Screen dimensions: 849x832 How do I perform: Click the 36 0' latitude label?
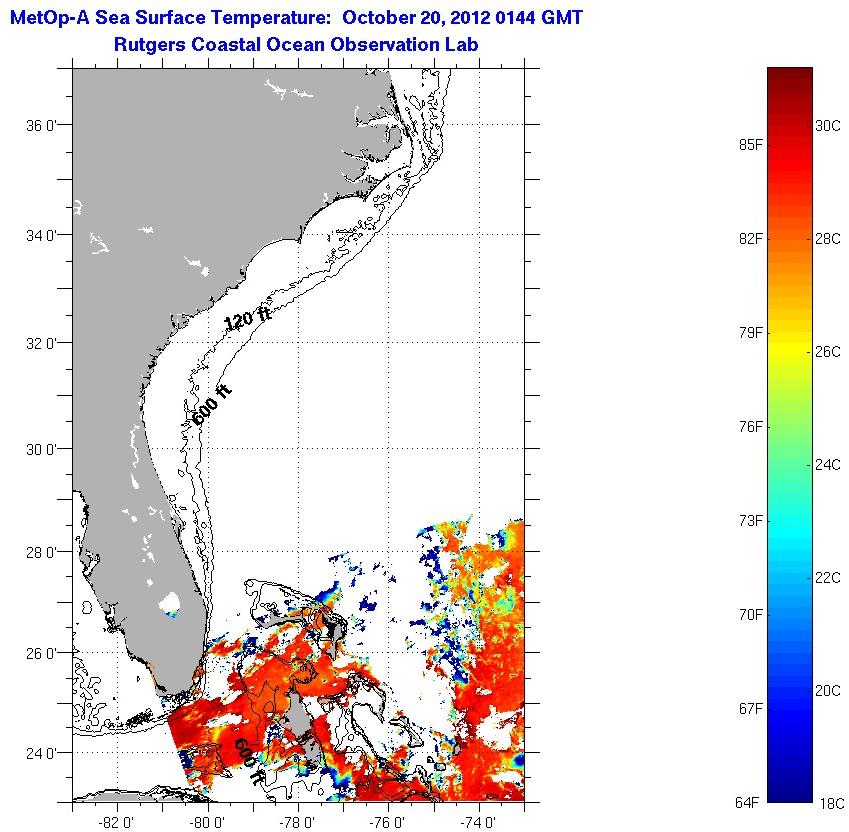(x=41, y=126)
